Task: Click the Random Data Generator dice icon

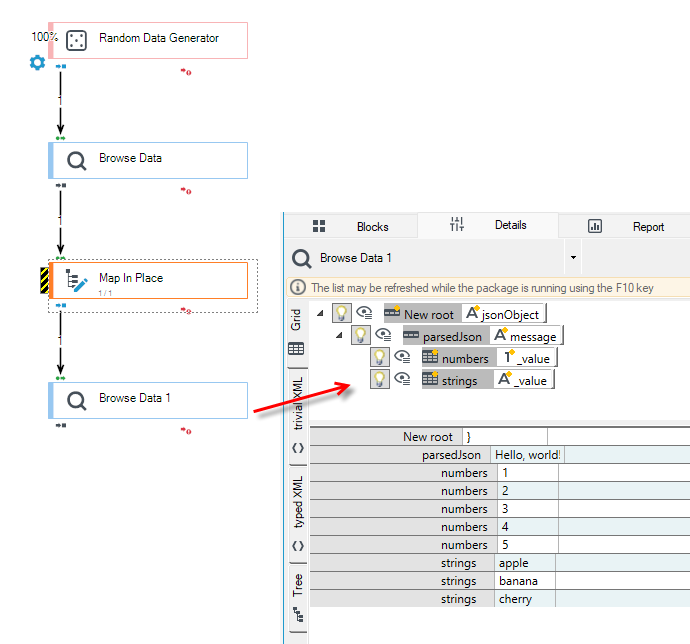Action: 76,40
